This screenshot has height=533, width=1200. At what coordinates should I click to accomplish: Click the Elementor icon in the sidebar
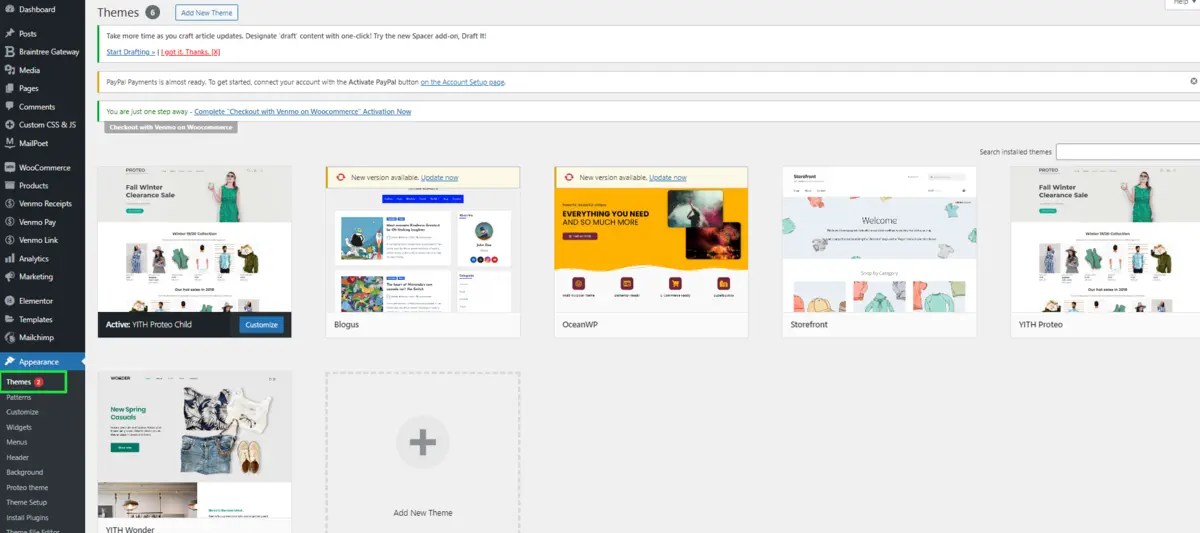[x=9, y=301]
